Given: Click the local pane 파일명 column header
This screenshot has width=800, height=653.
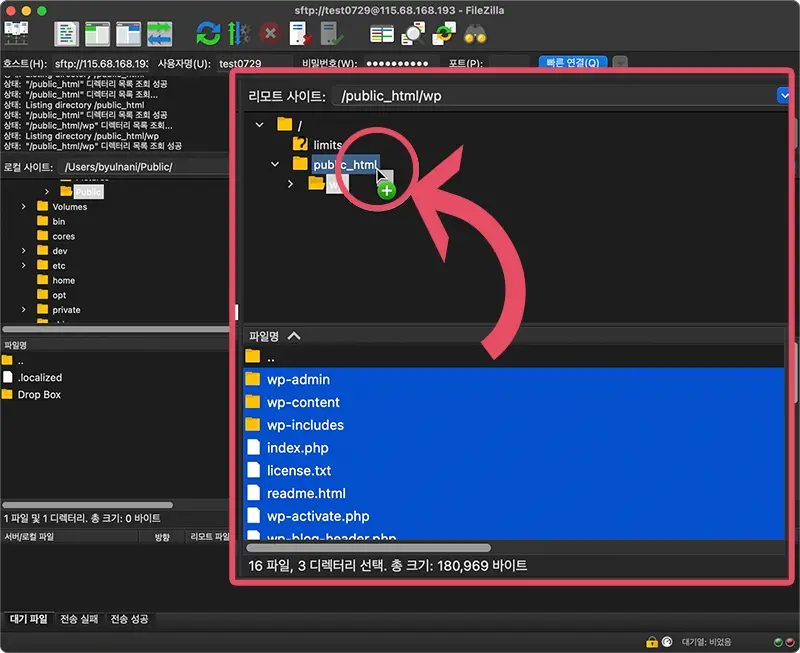Looking at the screenshot, I should click(15, 345).
